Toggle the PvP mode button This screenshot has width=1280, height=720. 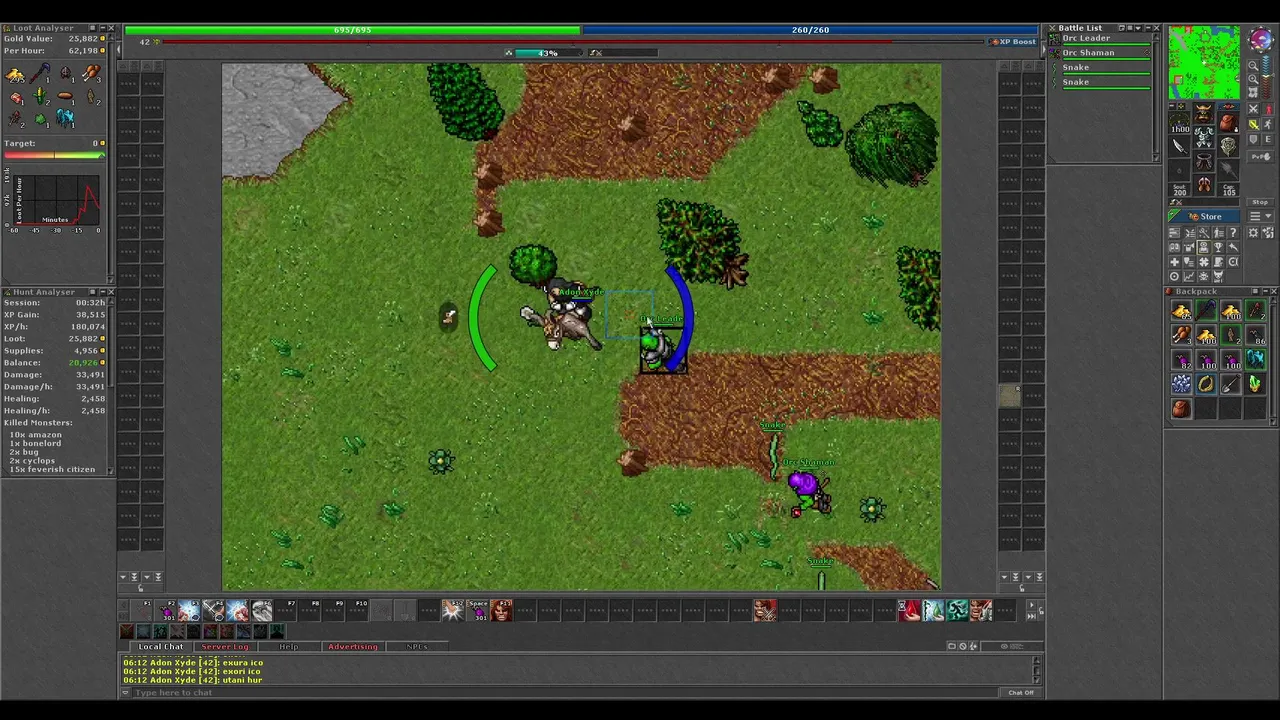tap(1260, 156)
